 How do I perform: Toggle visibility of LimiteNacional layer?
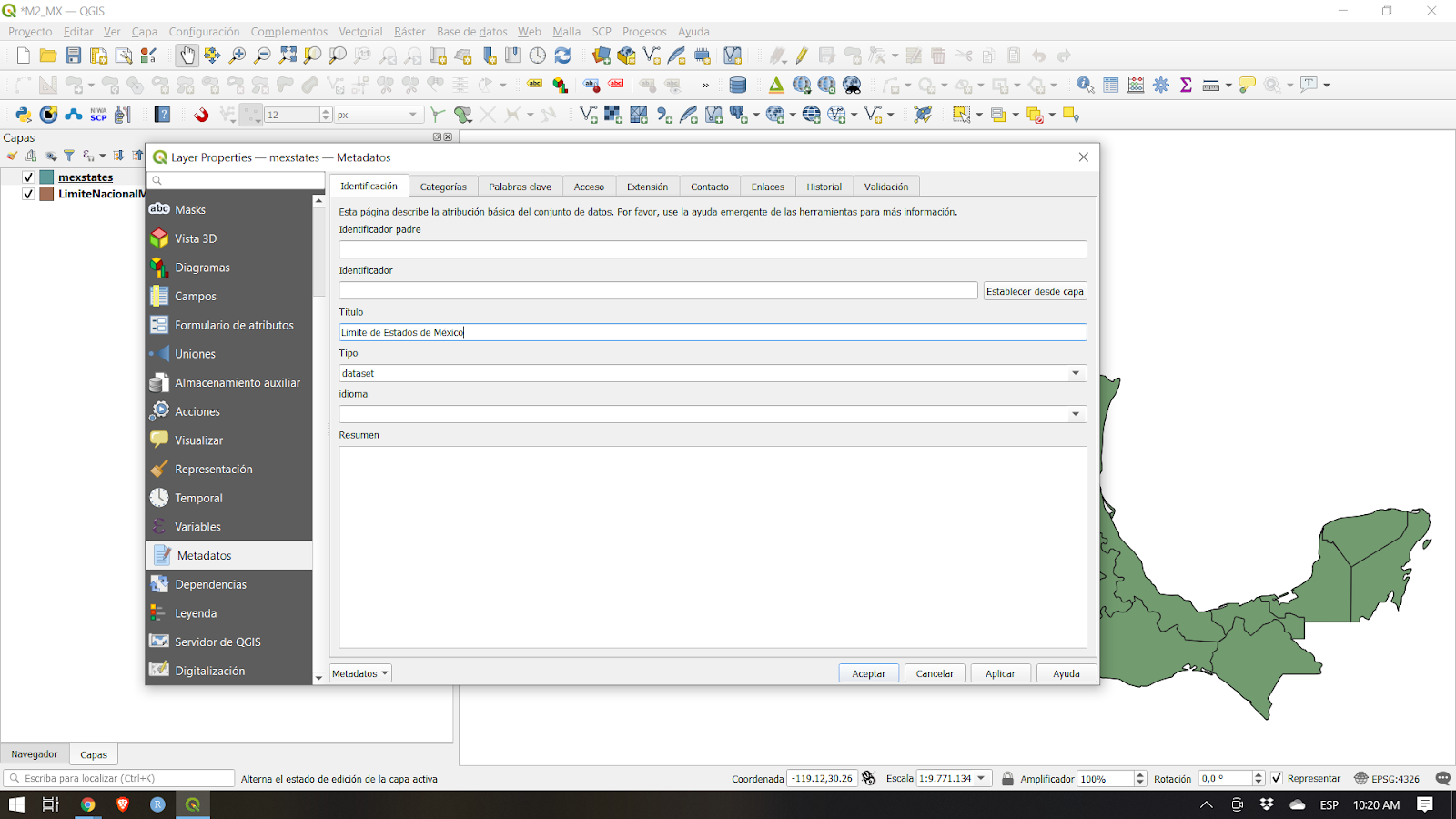[28, 194]
